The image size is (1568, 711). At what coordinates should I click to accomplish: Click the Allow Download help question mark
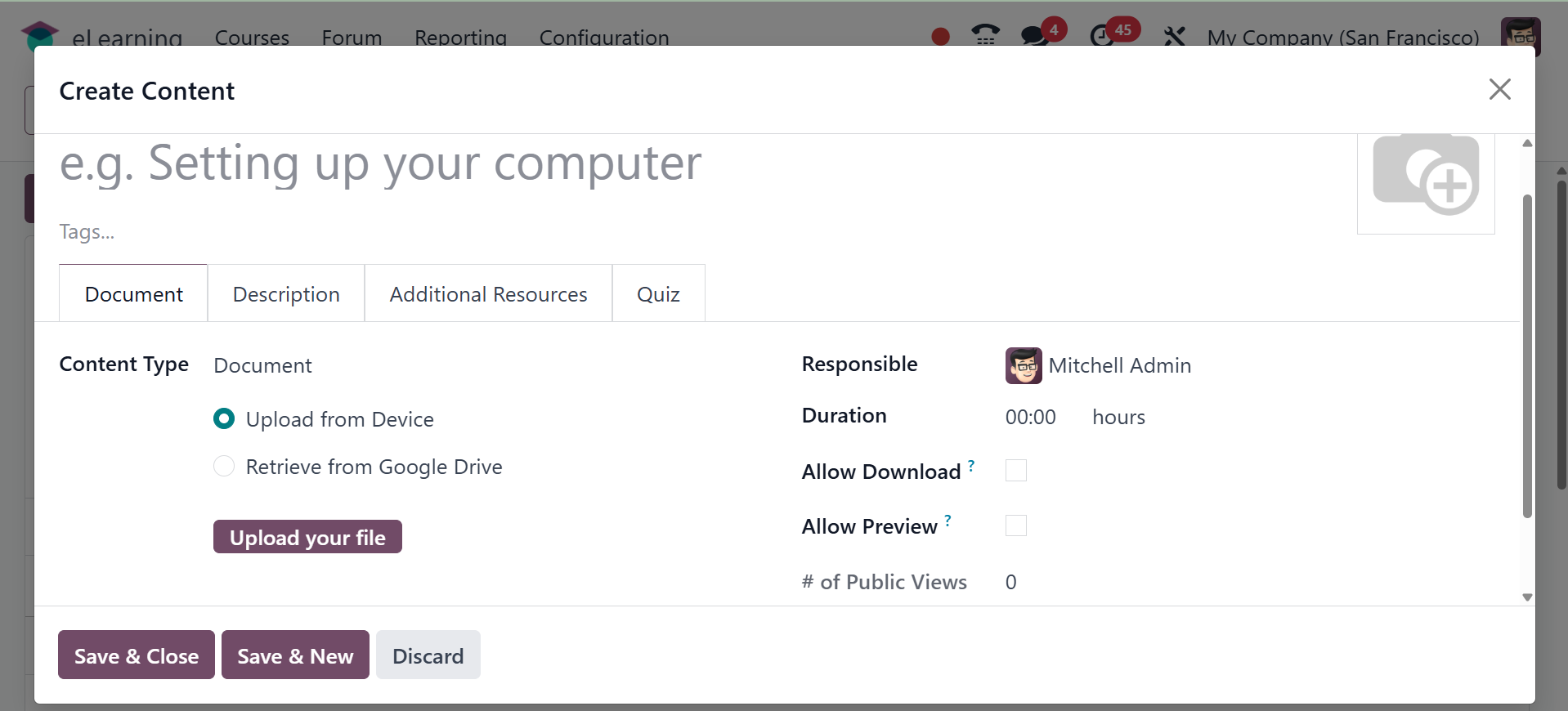(x=971, y=465)
